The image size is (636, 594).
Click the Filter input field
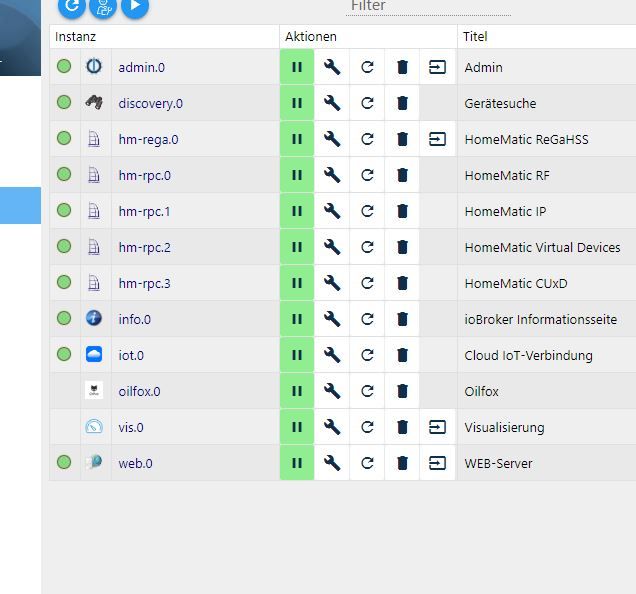pyautogui.click(x=428, y=7)
